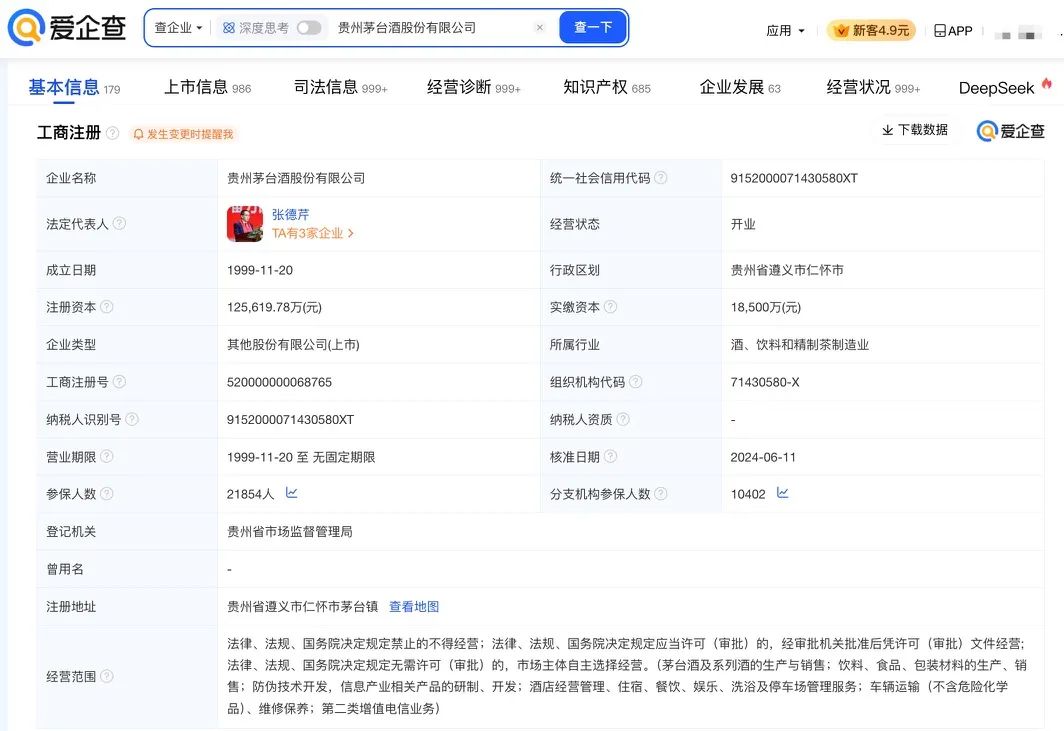The height and width of the screenshot is (731, 1064).
Task: Click the search input with company name
Action: click(x=433, y=28)
